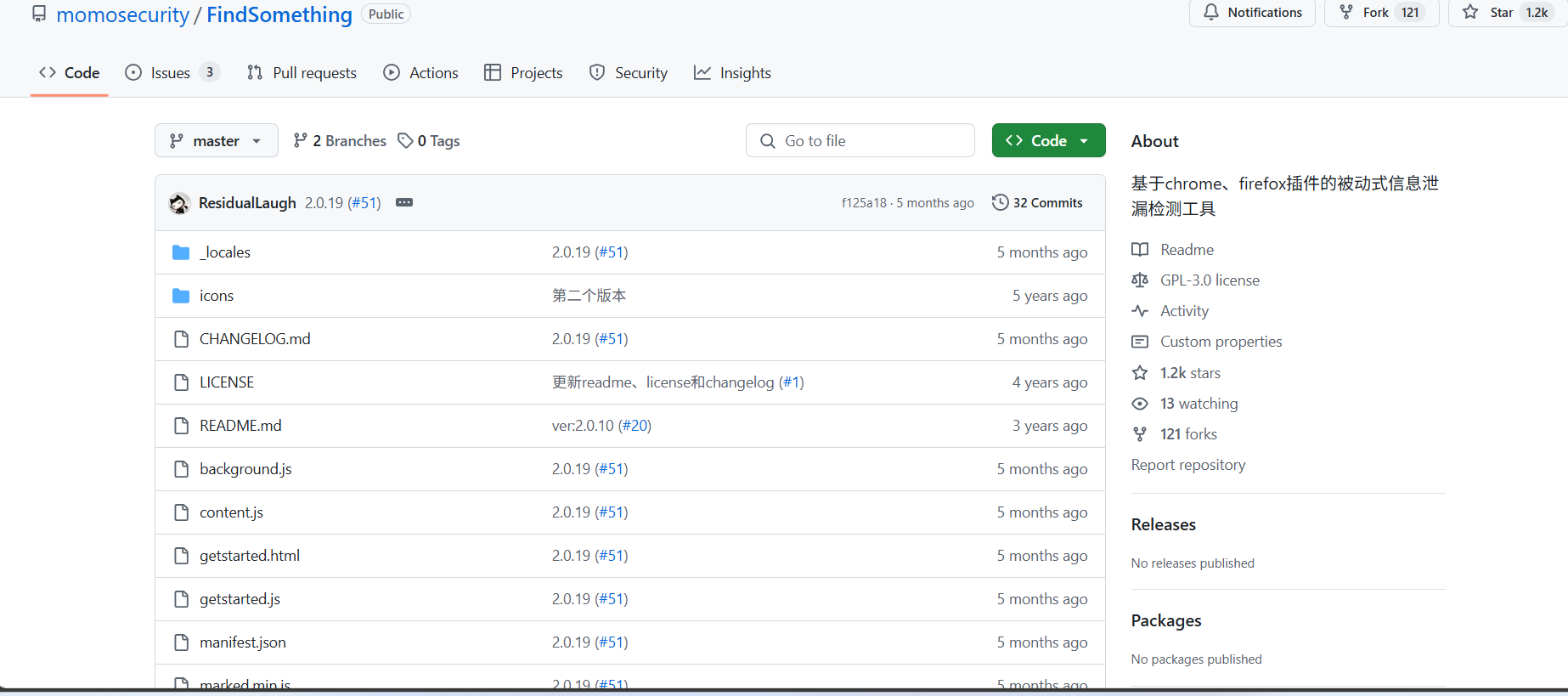Open the Readme link in About

coord(1187,250)
